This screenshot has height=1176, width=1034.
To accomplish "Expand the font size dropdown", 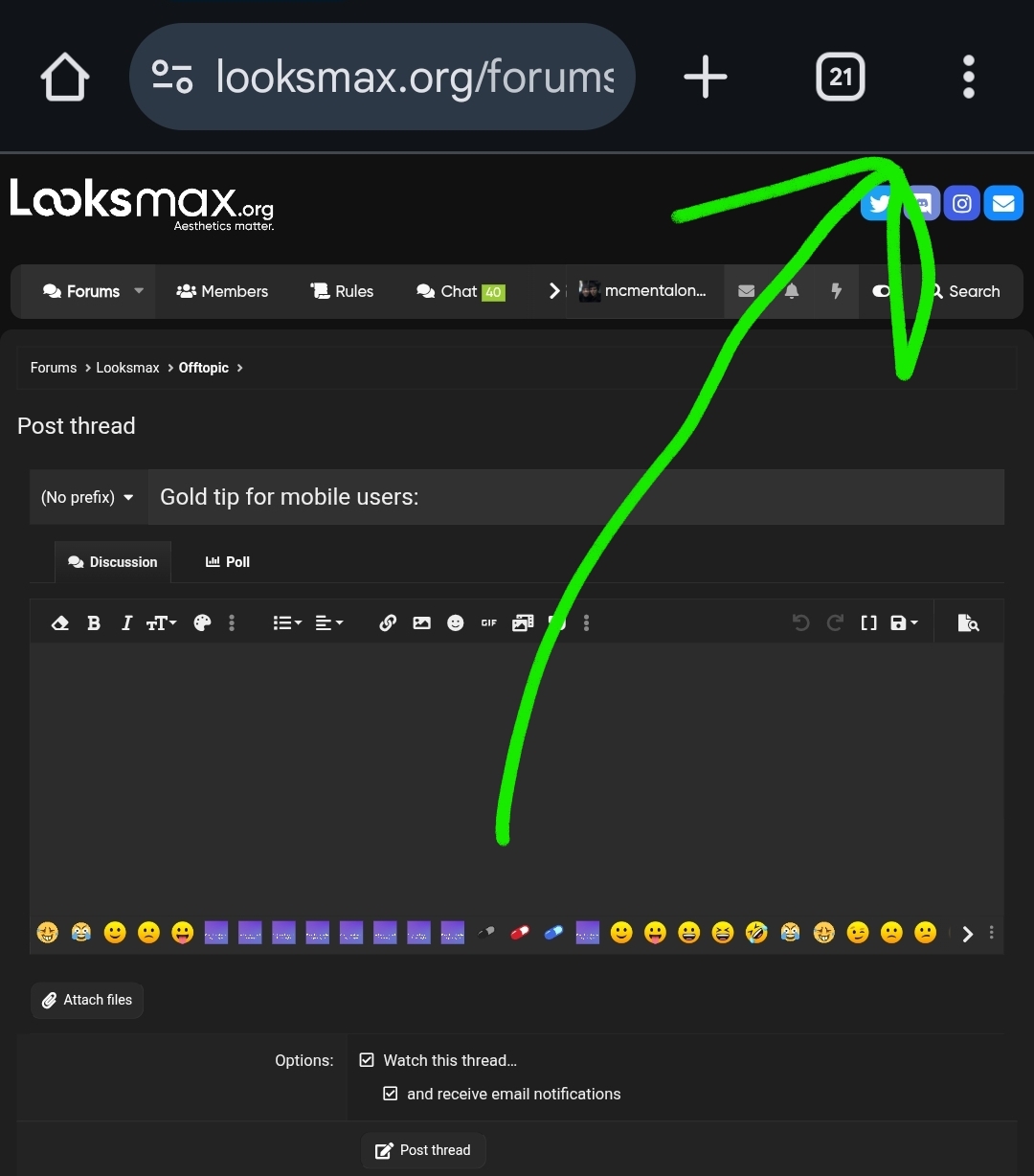I will pyautogui.click(x=161, y=623).
